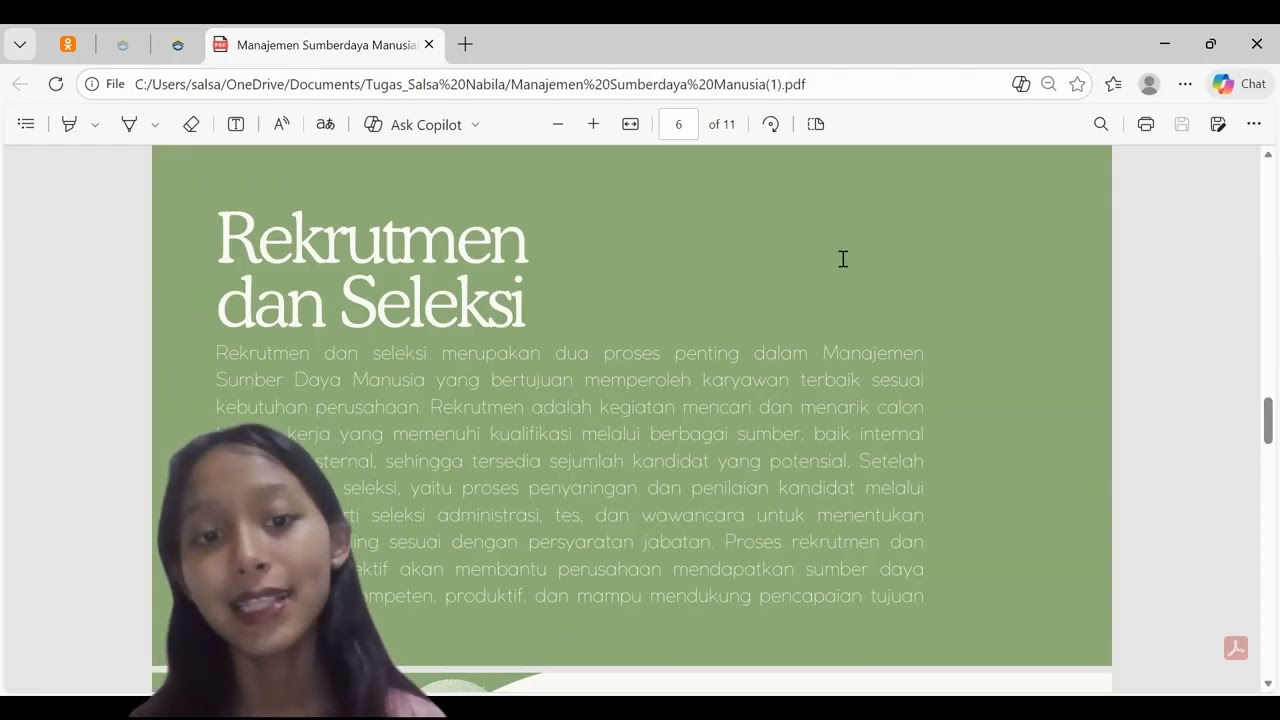
Task: Switch to the first orange-icon tab
Action: click(x=68, y=44)
